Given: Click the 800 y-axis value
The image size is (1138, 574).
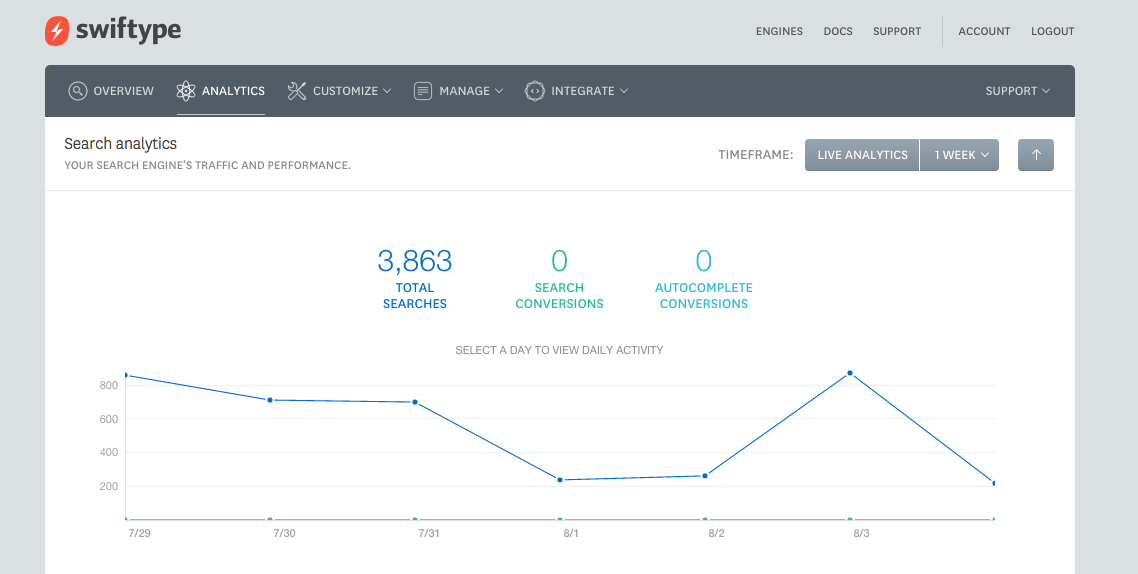Looking at the screenshot, I should [109, 385].
